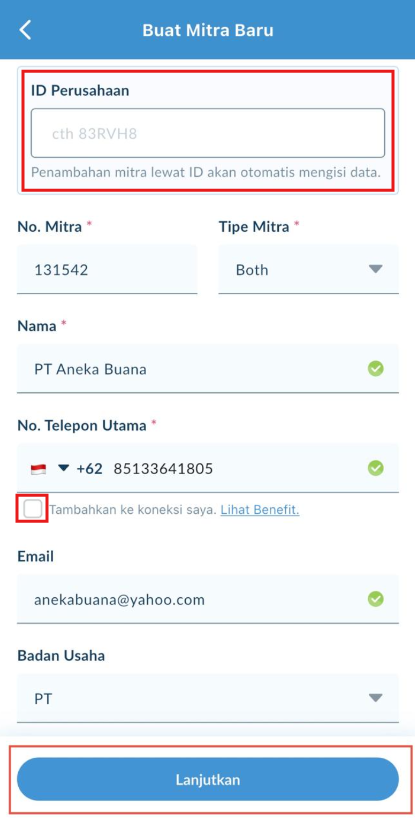
Task: Click green checkmark in Email field
Action: (375, 599)
